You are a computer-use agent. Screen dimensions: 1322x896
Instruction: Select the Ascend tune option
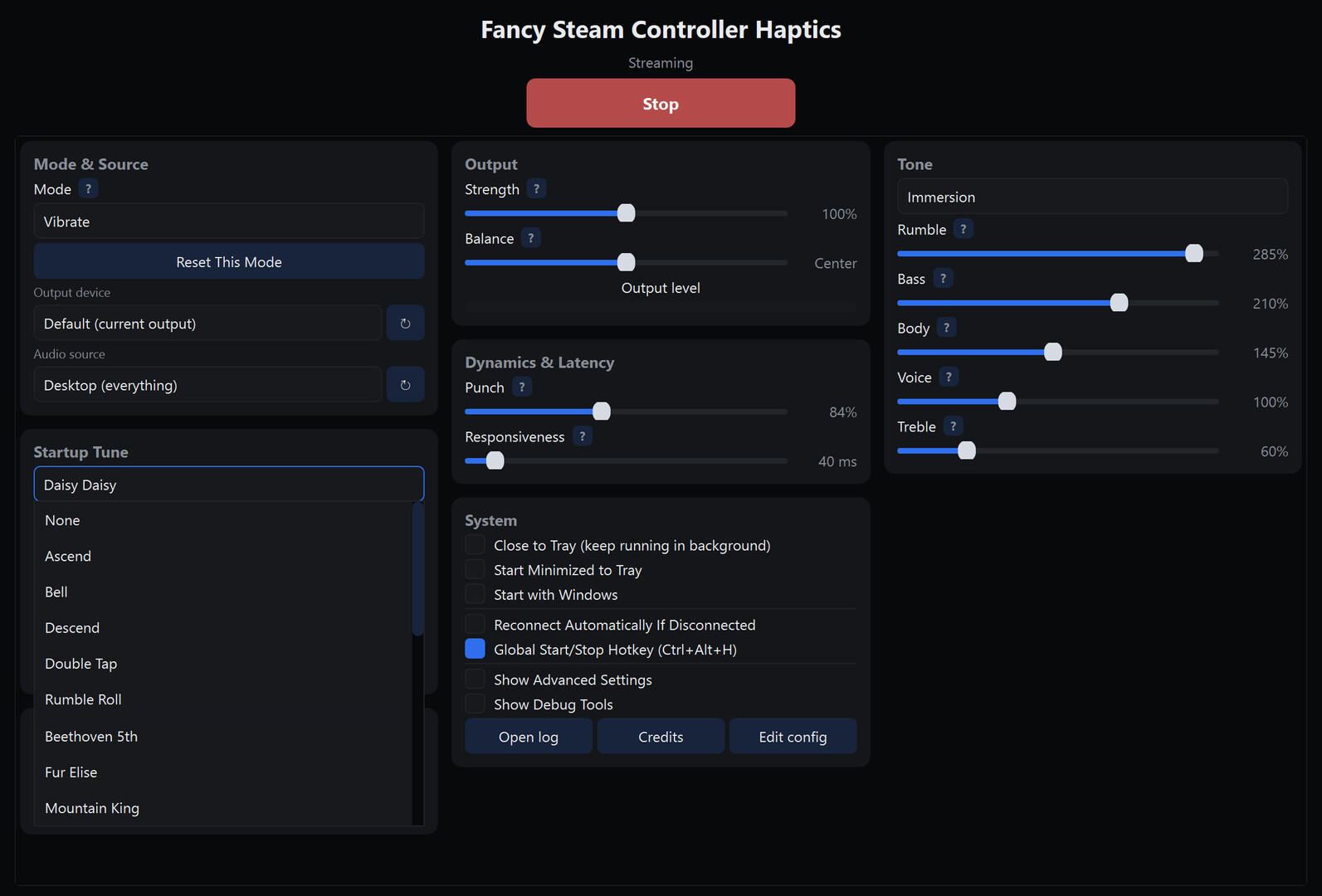(x=223, y=556)
